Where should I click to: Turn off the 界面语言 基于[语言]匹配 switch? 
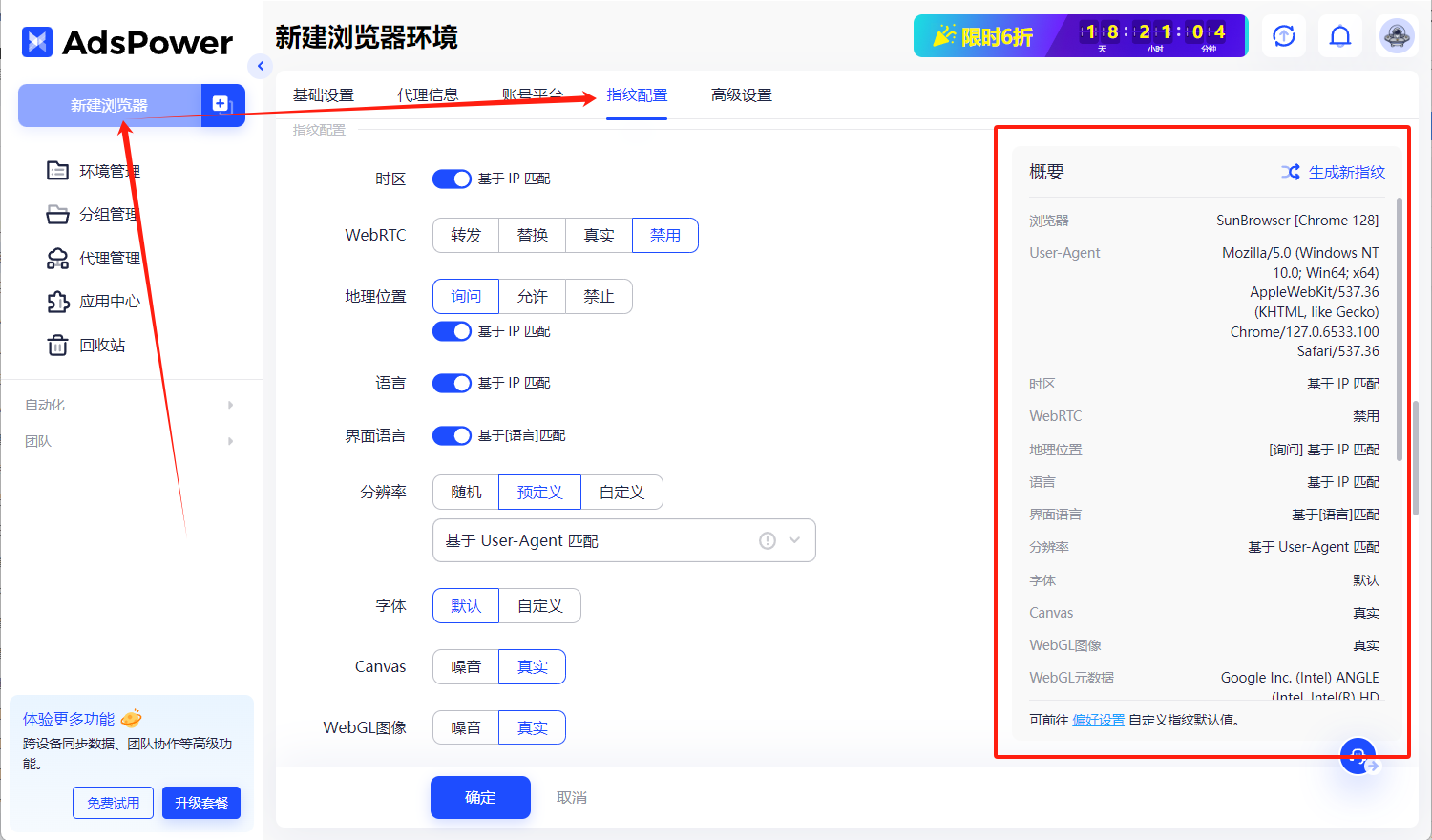click(x=452, y=435)
